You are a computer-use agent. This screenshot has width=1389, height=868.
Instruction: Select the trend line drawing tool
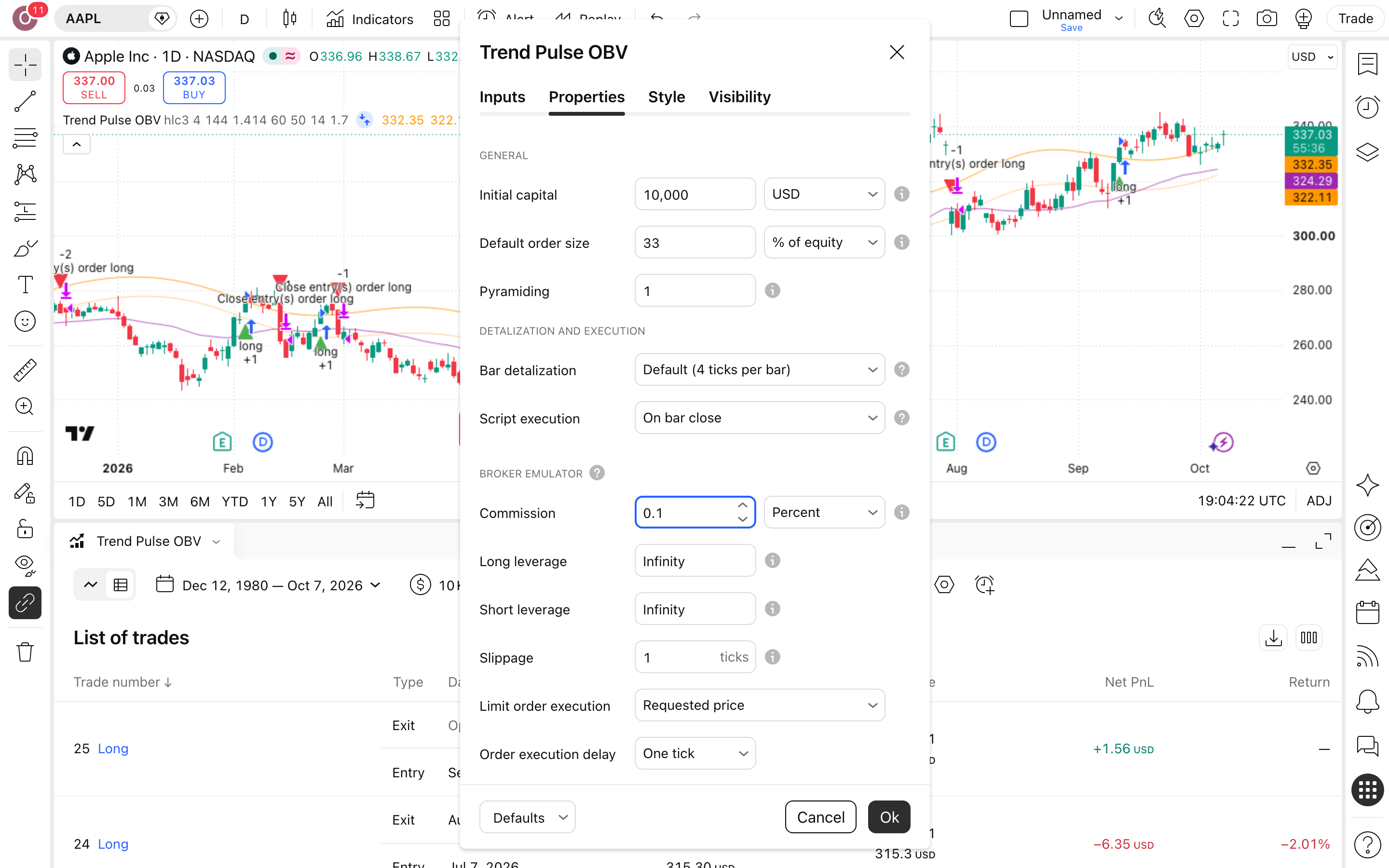[x=25, y=101]
